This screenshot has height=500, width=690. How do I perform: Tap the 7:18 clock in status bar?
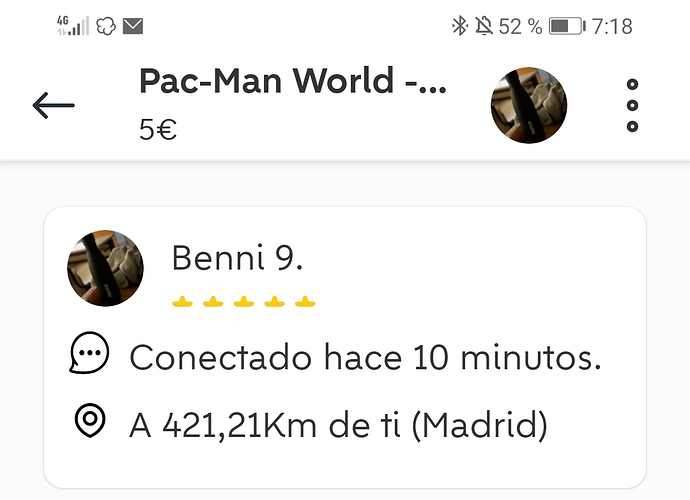612,26
